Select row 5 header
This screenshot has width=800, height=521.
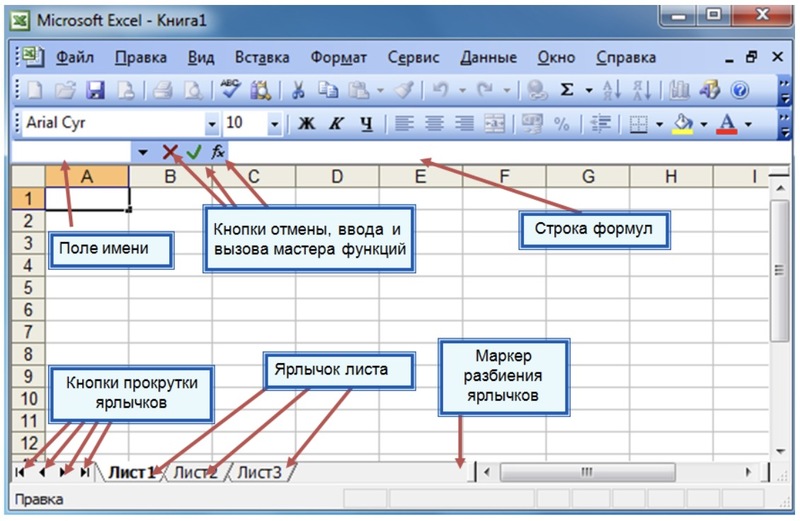tap(28, 287)
